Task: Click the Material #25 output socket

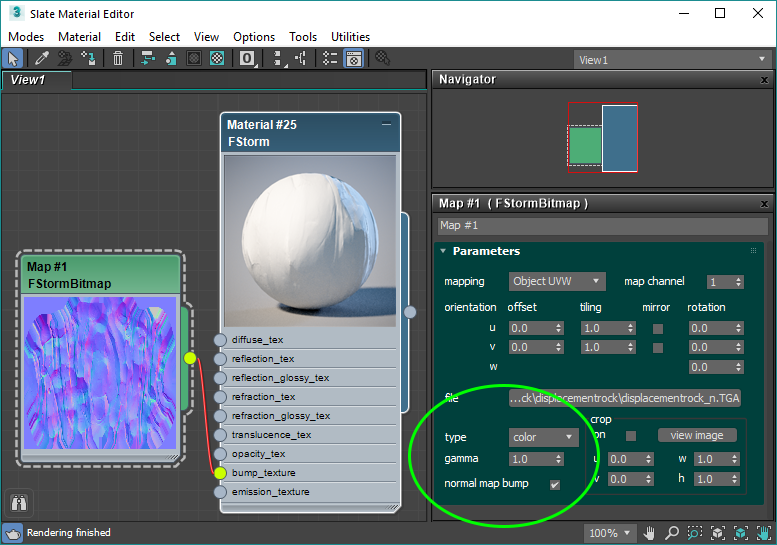Action: (x=410, y=312)
